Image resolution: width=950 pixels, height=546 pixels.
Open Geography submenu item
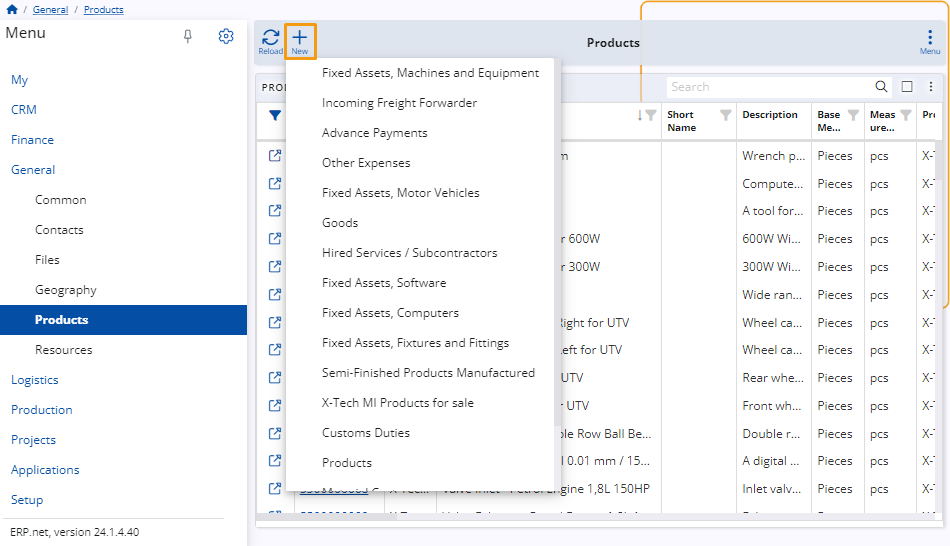point(65,290)
